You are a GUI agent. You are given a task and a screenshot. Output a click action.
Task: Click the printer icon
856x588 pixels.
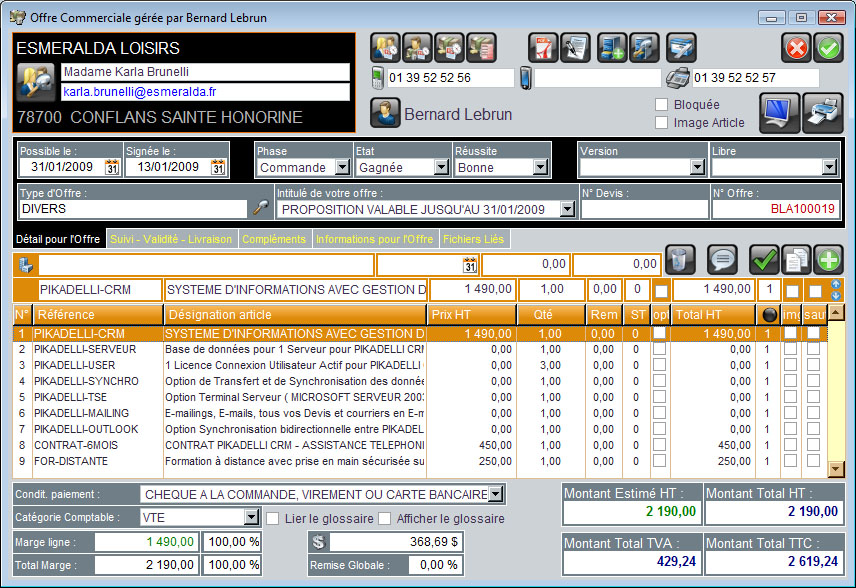[x=823, y=112]
